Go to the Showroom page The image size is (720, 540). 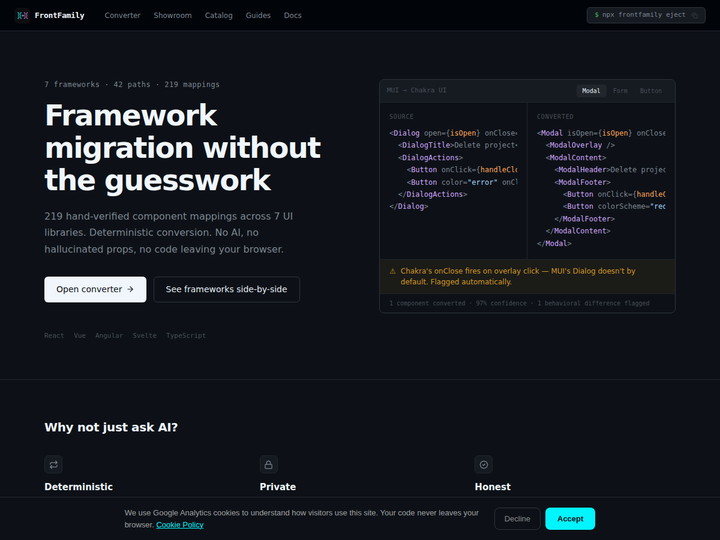tap(173, 15)
